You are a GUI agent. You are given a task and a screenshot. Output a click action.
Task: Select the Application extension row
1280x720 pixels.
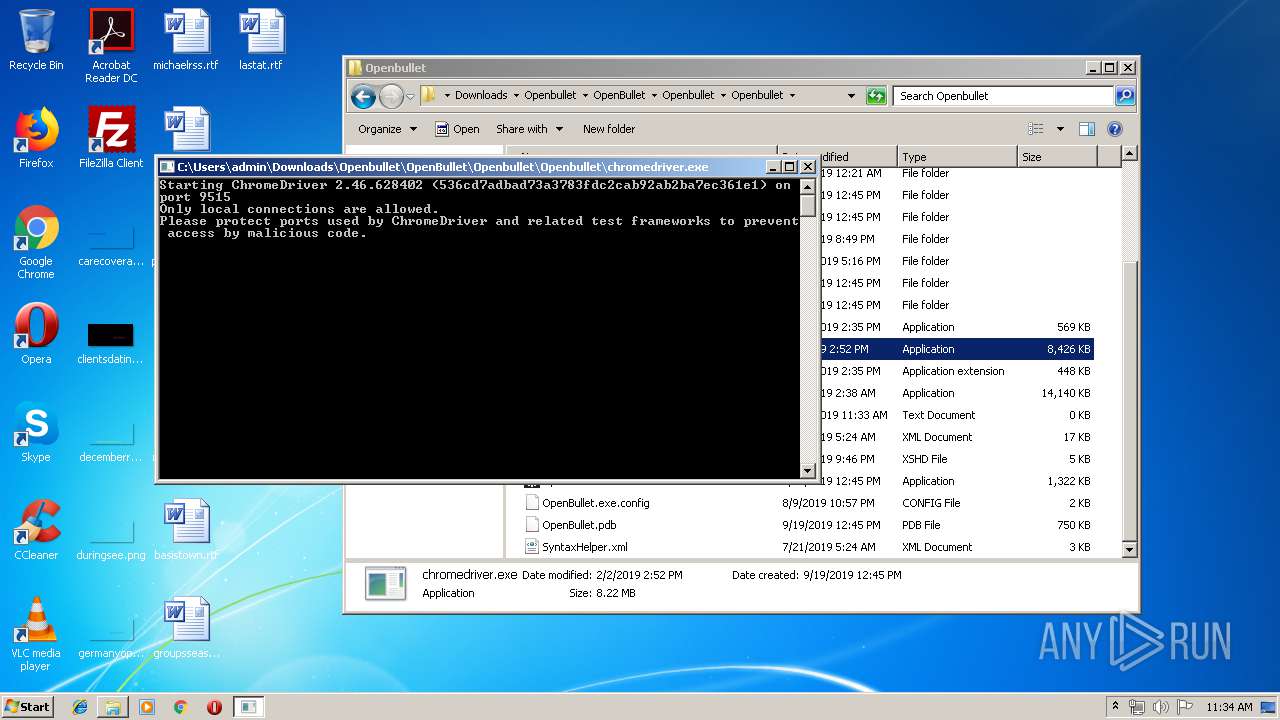(957, 371)
